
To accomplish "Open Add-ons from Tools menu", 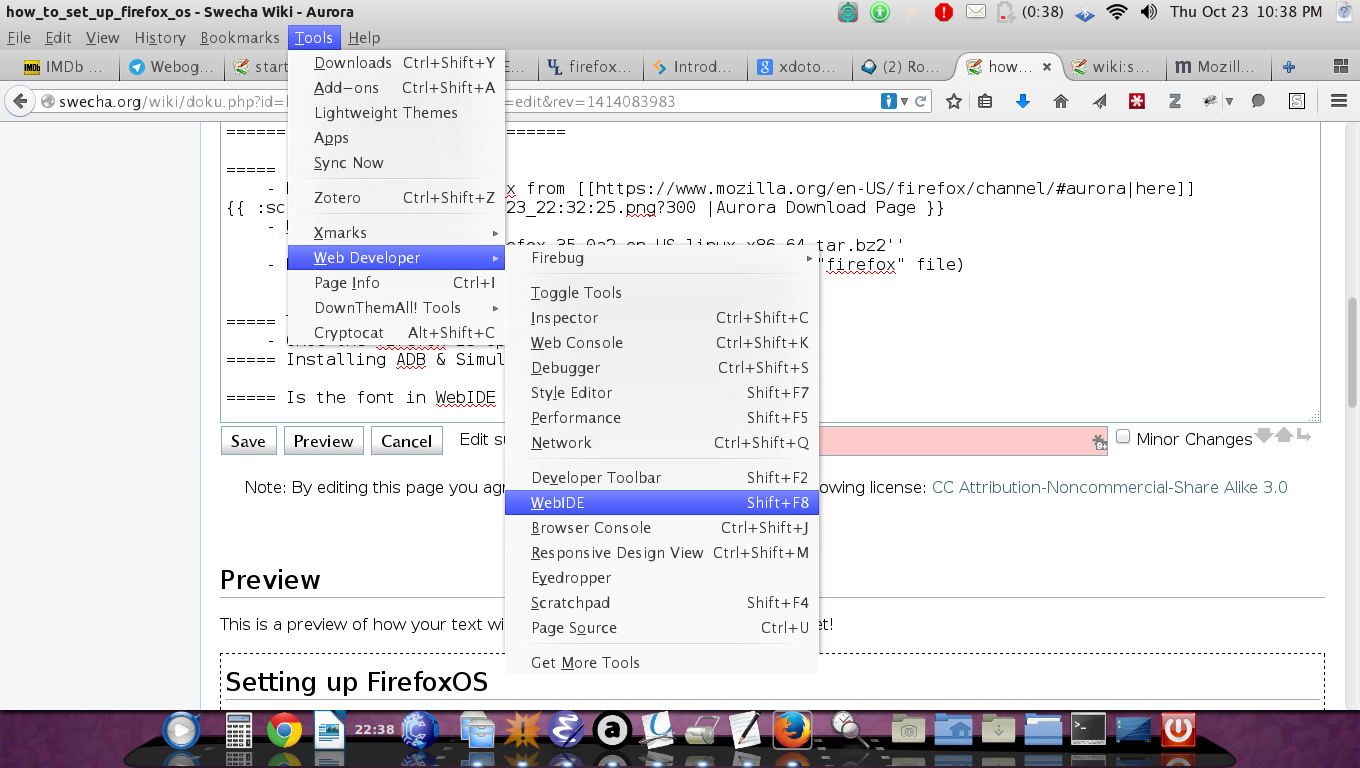I will 396,87.
